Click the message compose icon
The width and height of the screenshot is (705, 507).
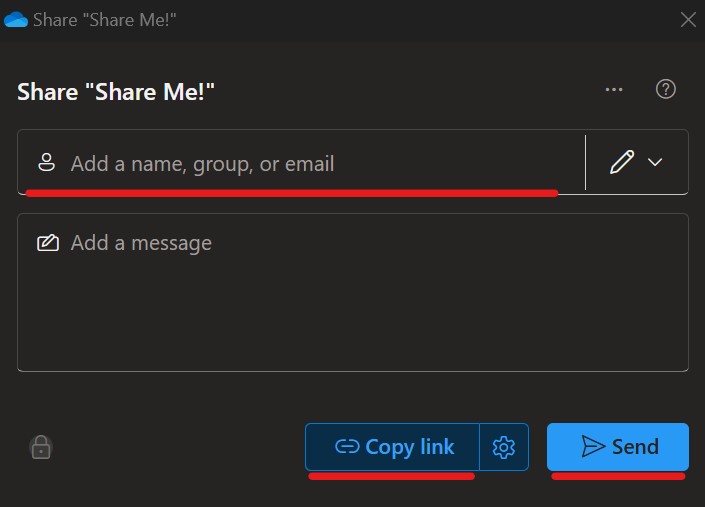click(x=47, y=243)
